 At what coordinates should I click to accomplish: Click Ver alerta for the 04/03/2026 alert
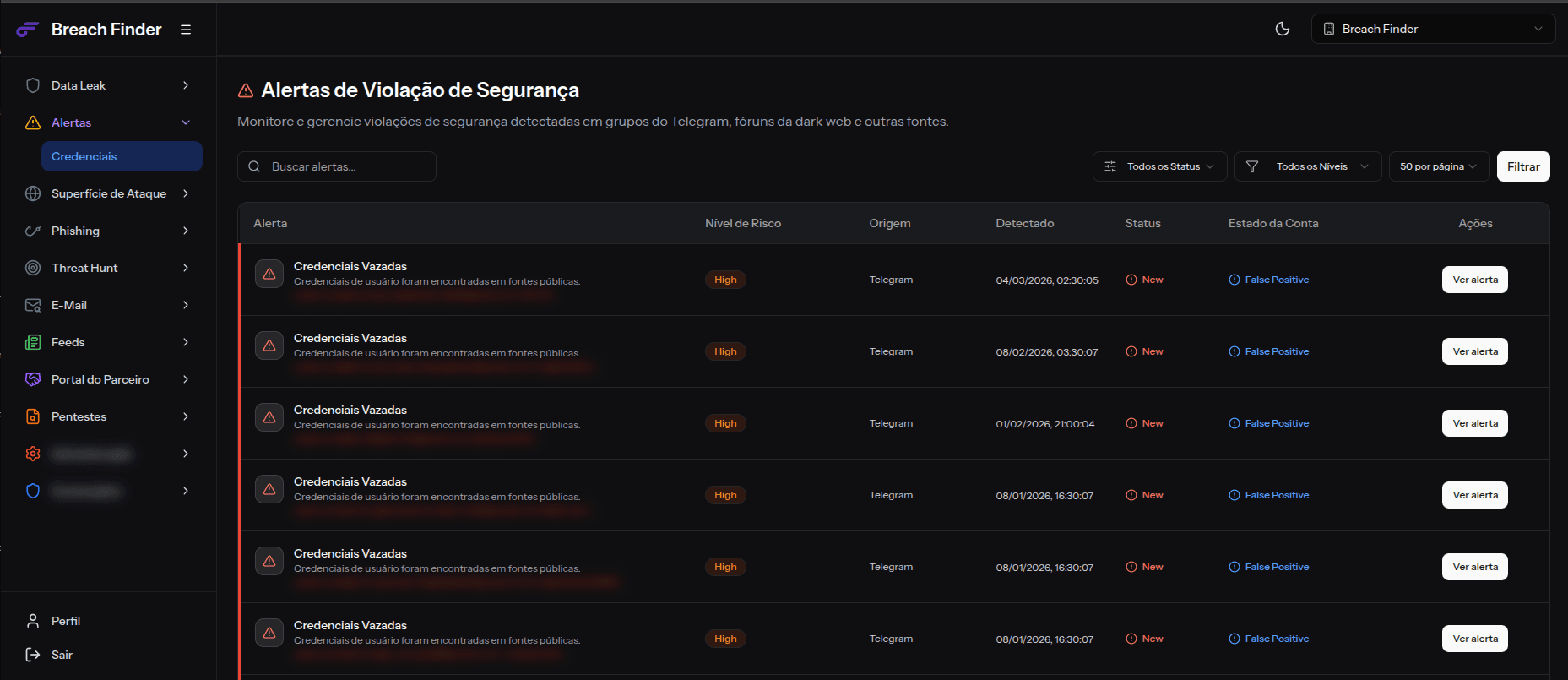1474,280
